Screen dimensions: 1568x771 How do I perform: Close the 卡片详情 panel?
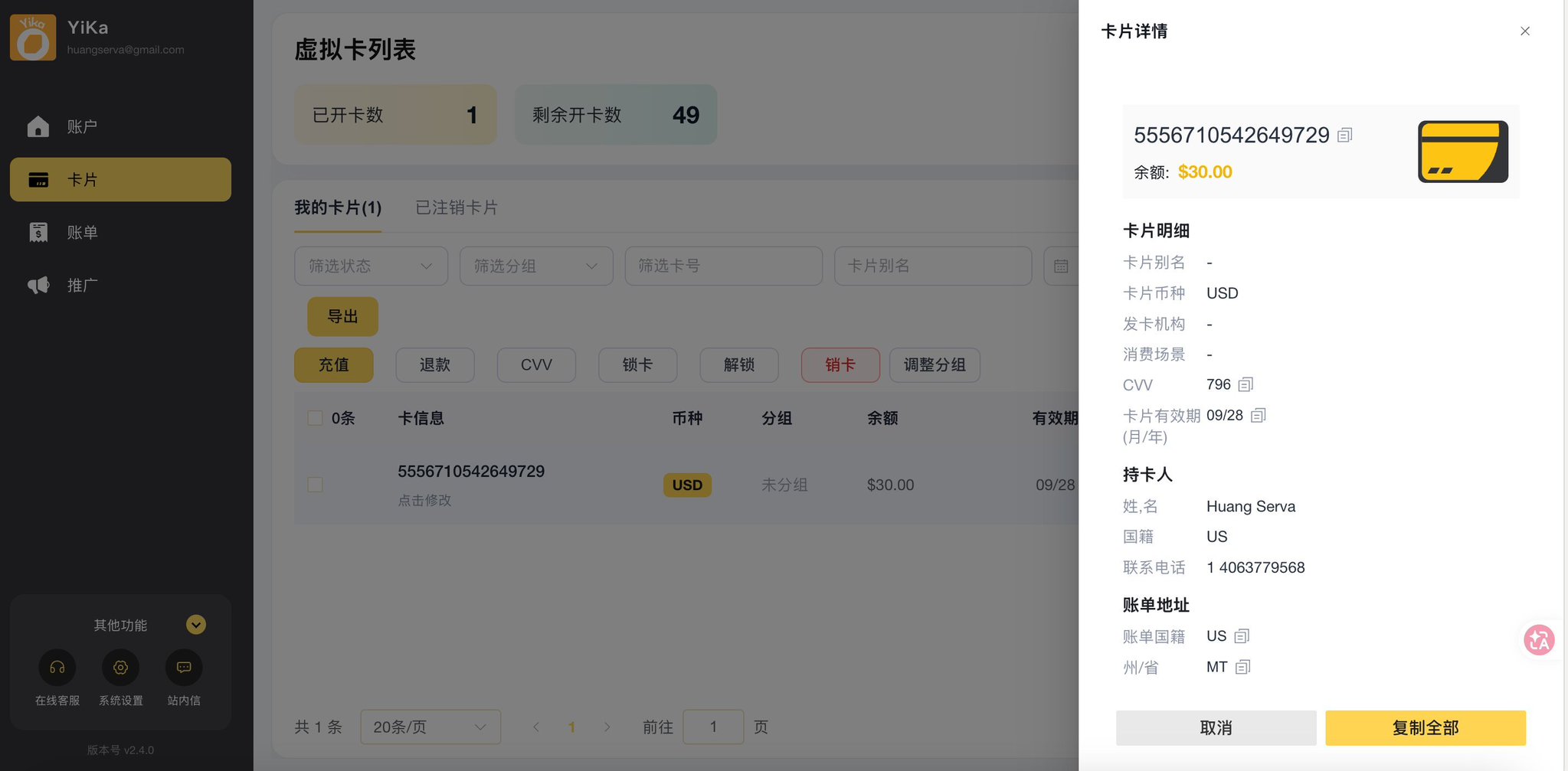coord(1524,31)
